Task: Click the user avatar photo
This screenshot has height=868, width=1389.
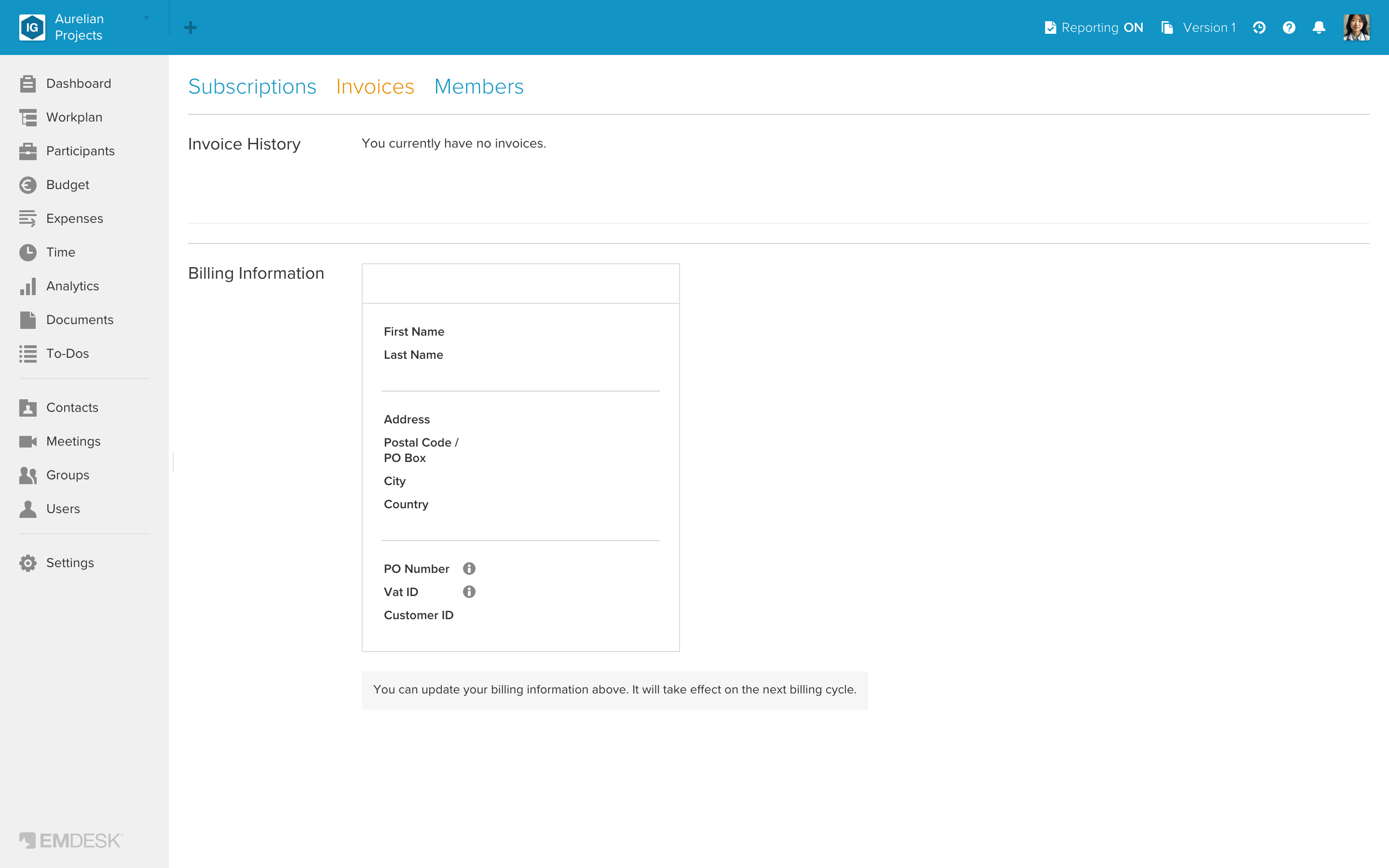Action: (1356, 27)
